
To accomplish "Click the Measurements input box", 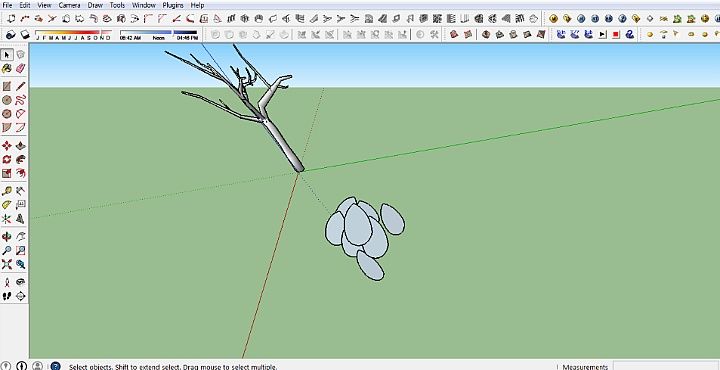I will [666, 366].
